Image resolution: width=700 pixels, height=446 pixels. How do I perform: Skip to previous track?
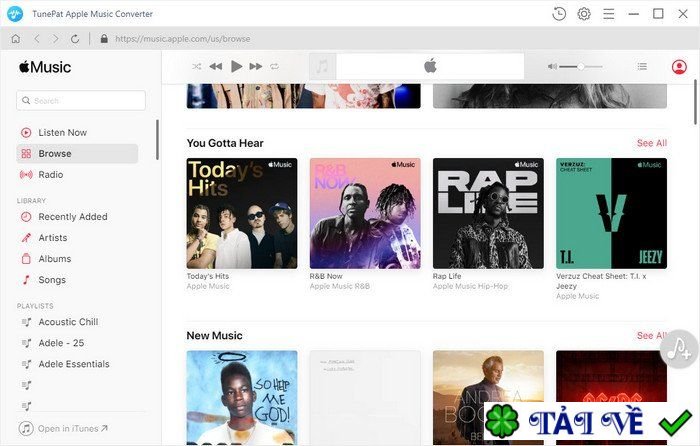click(x=216, y=67)
